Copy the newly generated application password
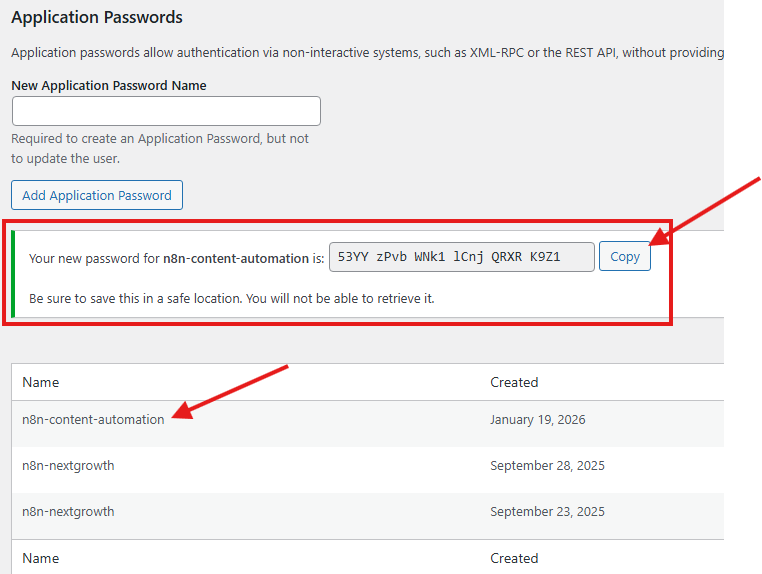 pos(625,257)
